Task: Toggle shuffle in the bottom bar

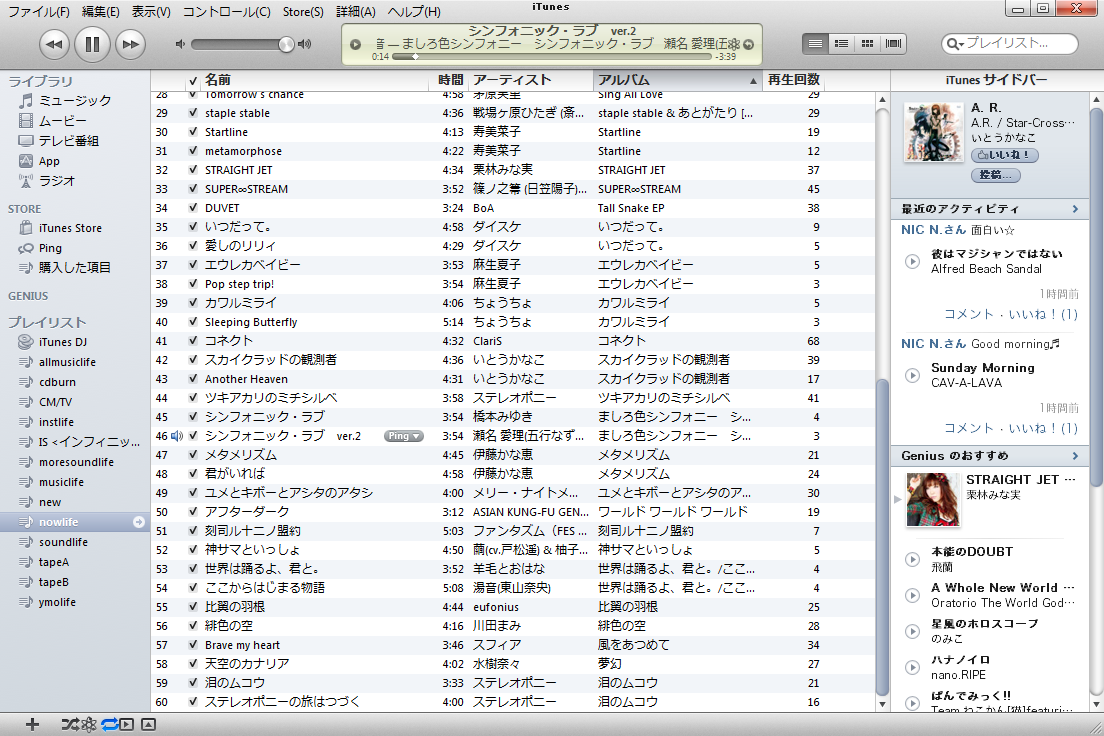Action: (70, 724)
